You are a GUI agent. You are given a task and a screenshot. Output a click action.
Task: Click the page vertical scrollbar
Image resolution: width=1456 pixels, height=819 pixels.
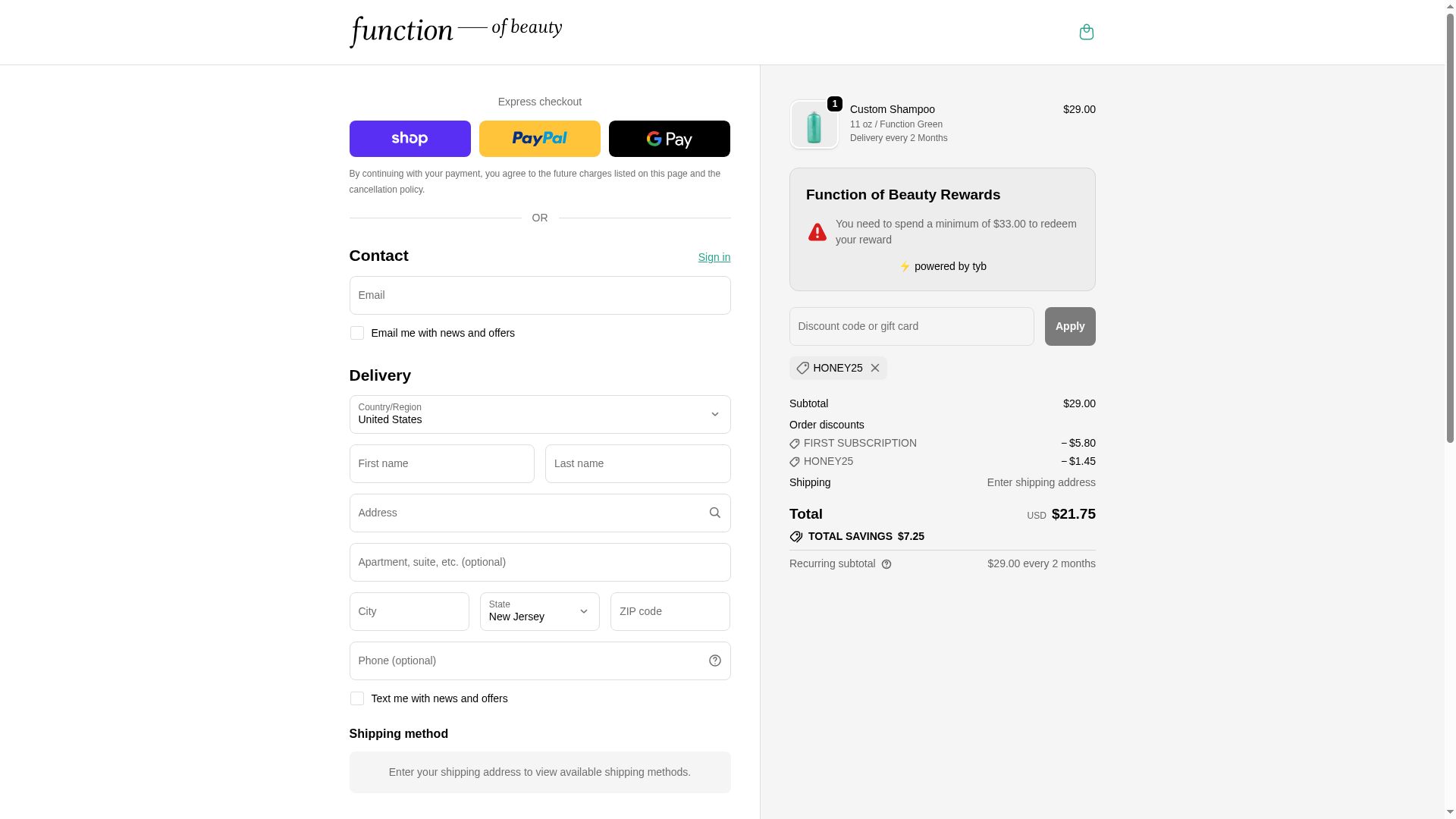(1450, 227)
